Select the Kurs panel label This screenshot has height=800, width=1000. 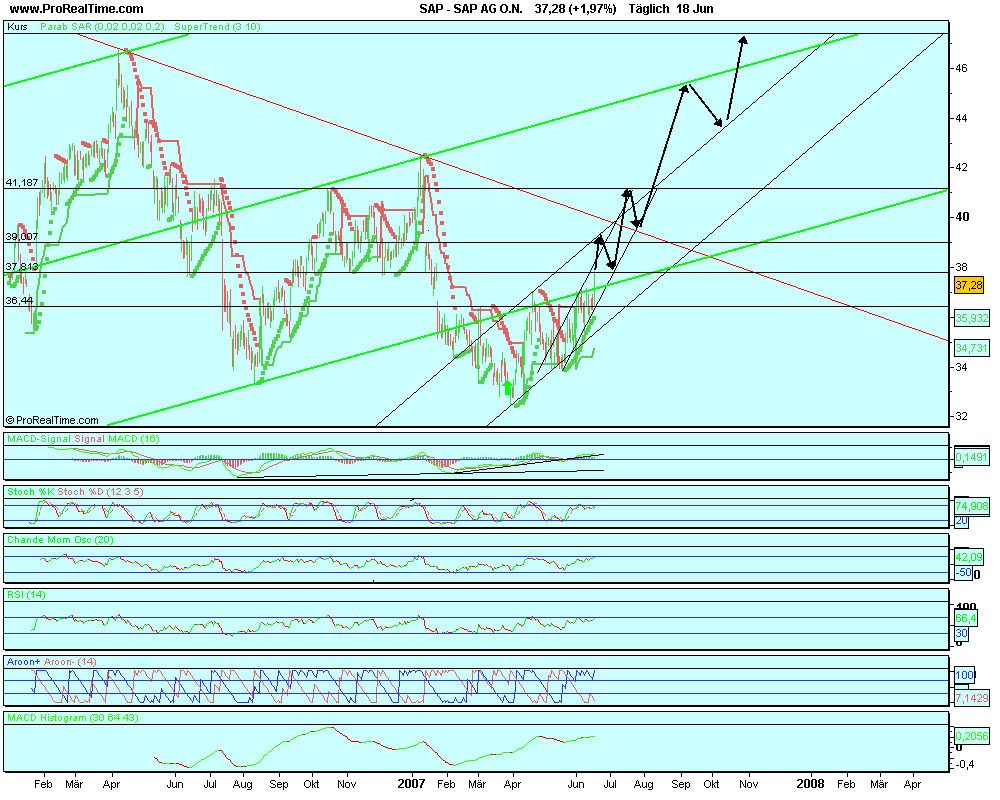click(17, 27)
